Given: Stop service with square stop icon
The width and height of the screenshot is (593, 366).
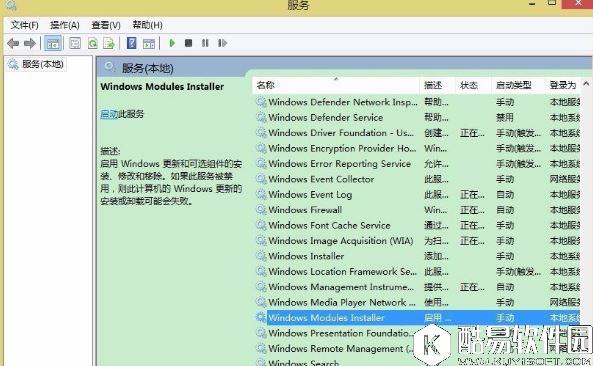Looking at the screenshot, I should tap(188, 43).
